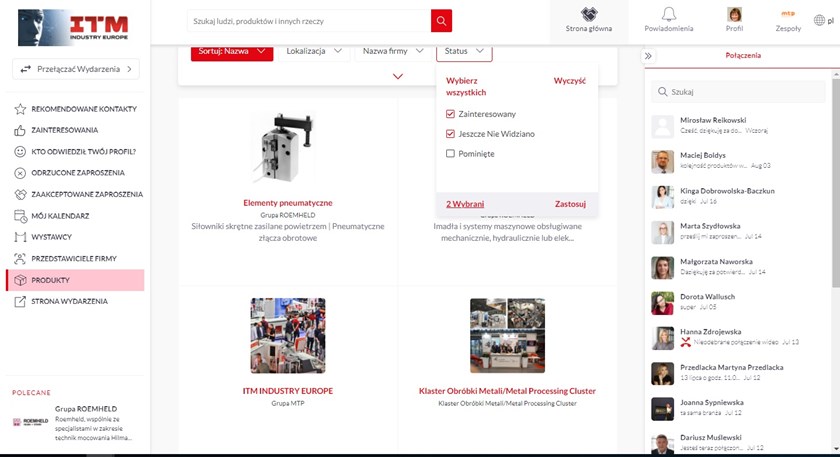Viewport: 840px width, 457px height.
Task: Click the globe language icon
Action: pyautogui.click(x=820, y=20)
